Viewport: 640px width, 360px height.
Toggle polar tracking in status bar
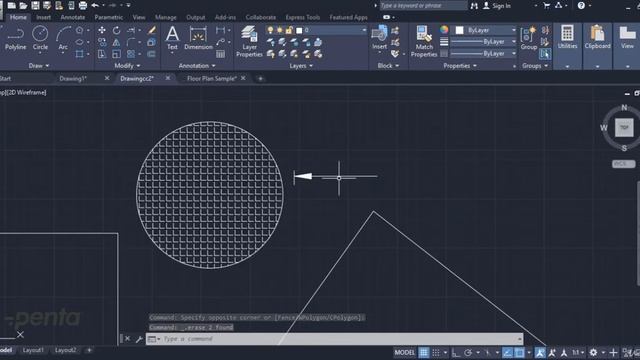tap(468, 353)
